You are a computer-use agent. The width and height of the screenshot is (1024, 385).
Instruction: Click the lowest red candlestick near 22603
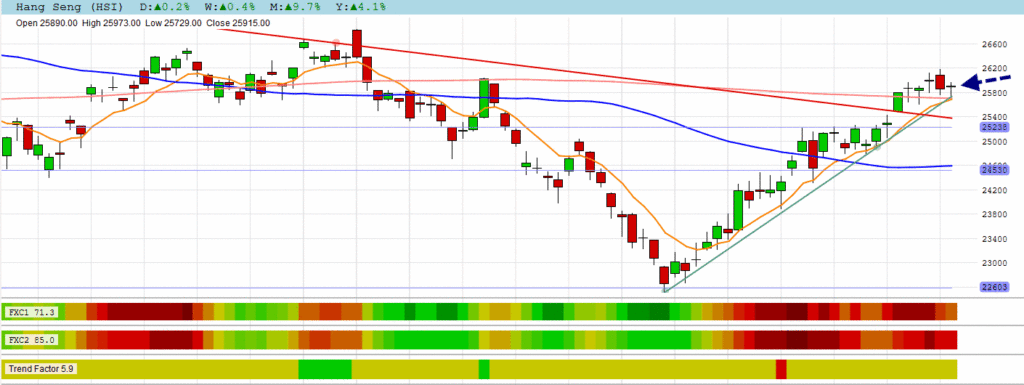tap(664, 275)
